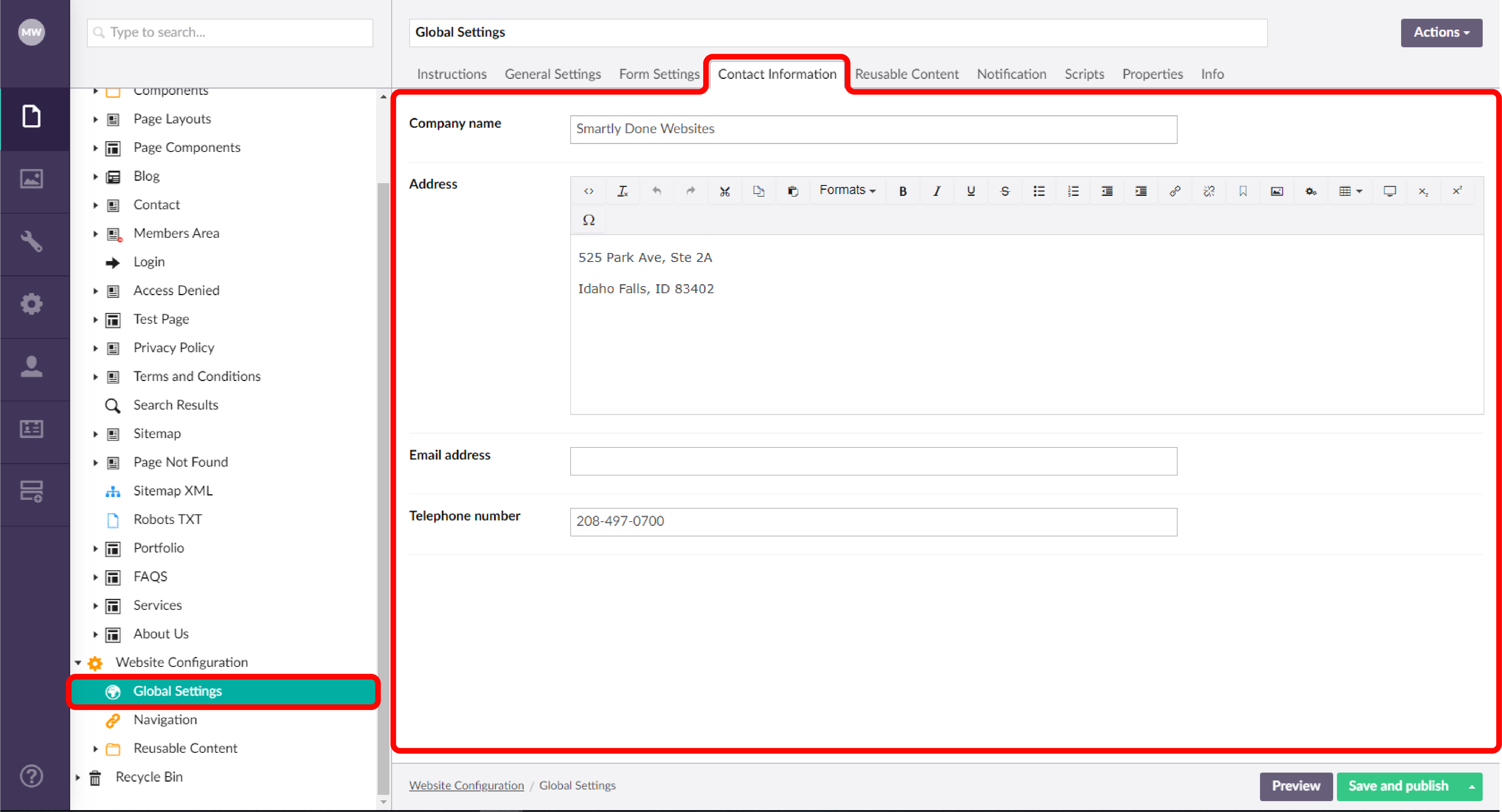Toggle source code view in editor

point(588,191)
